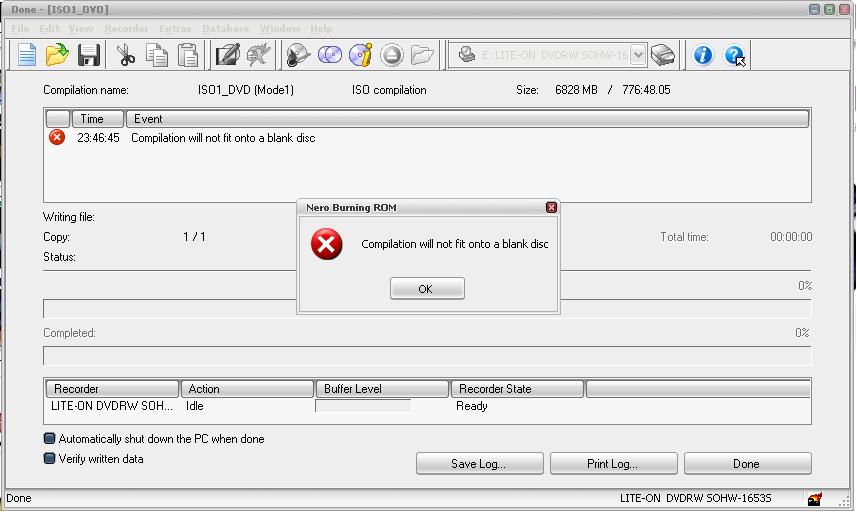Click the 6828 MB size value
857x512 pixels.
(x=576, y=90)
